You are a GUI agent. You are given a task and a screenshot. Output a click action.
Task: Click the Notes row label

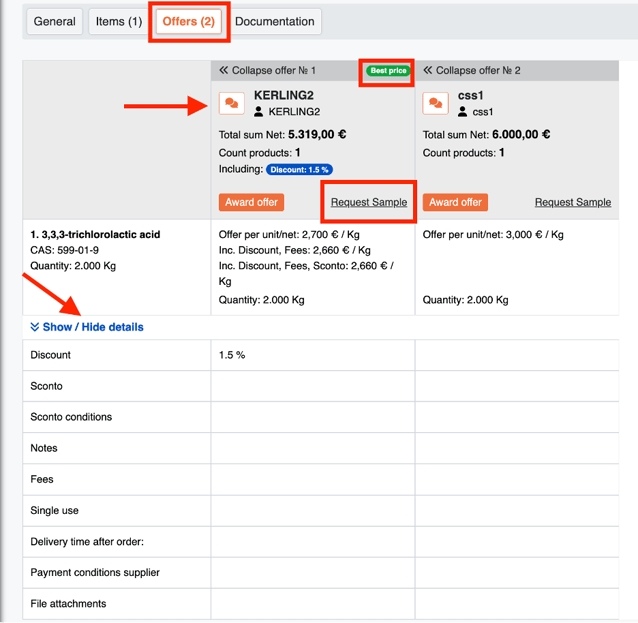click(x=44, y=448)
